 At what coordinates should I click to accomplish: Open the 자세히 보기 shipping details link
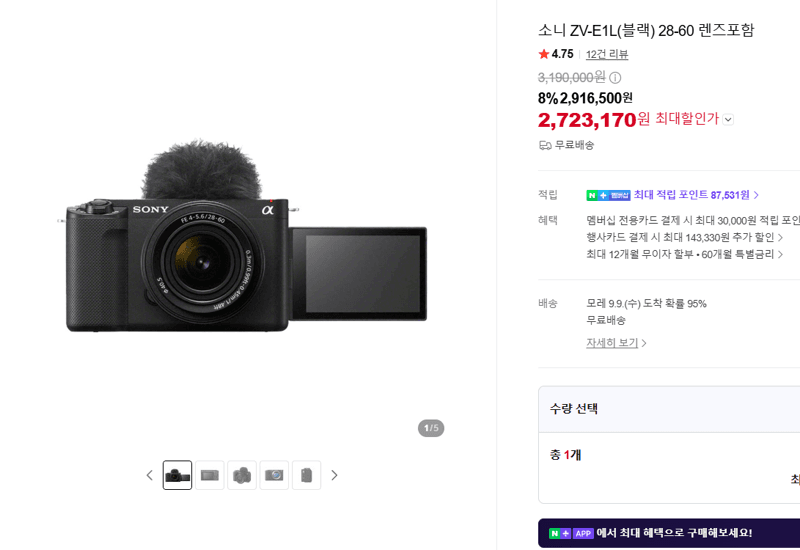tap(616, 343)
